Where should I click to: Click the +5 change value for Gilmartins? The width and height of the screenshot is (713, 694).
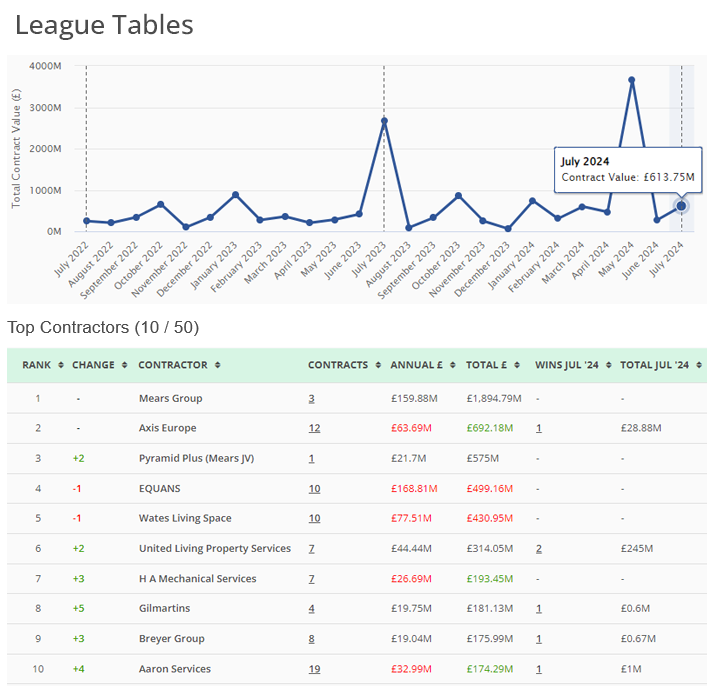click(x=78, y=609)
